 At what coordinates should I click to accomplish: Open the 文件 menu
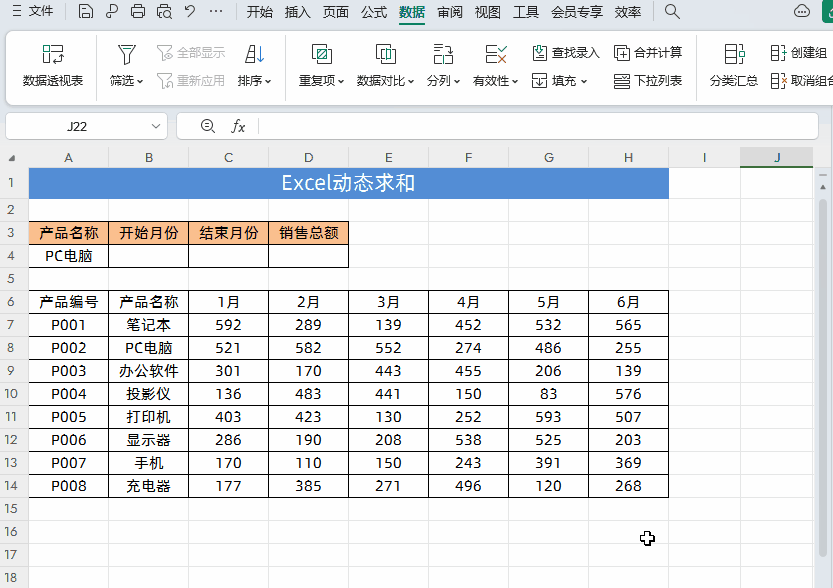[x=33, y=11]
